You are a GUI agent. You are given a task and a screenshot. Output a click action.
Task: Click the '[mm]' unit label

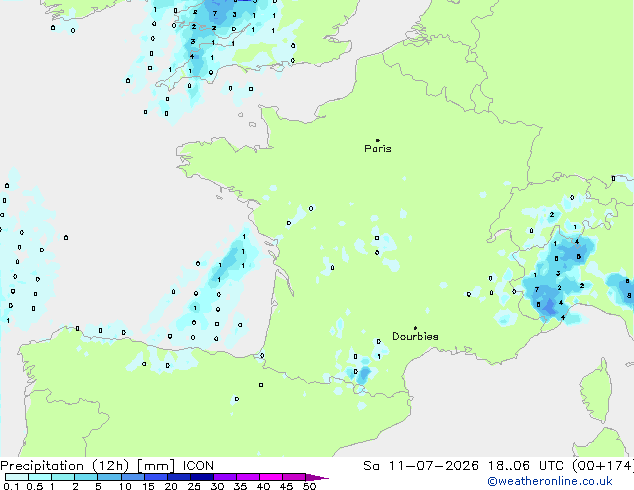click(156, 466)
